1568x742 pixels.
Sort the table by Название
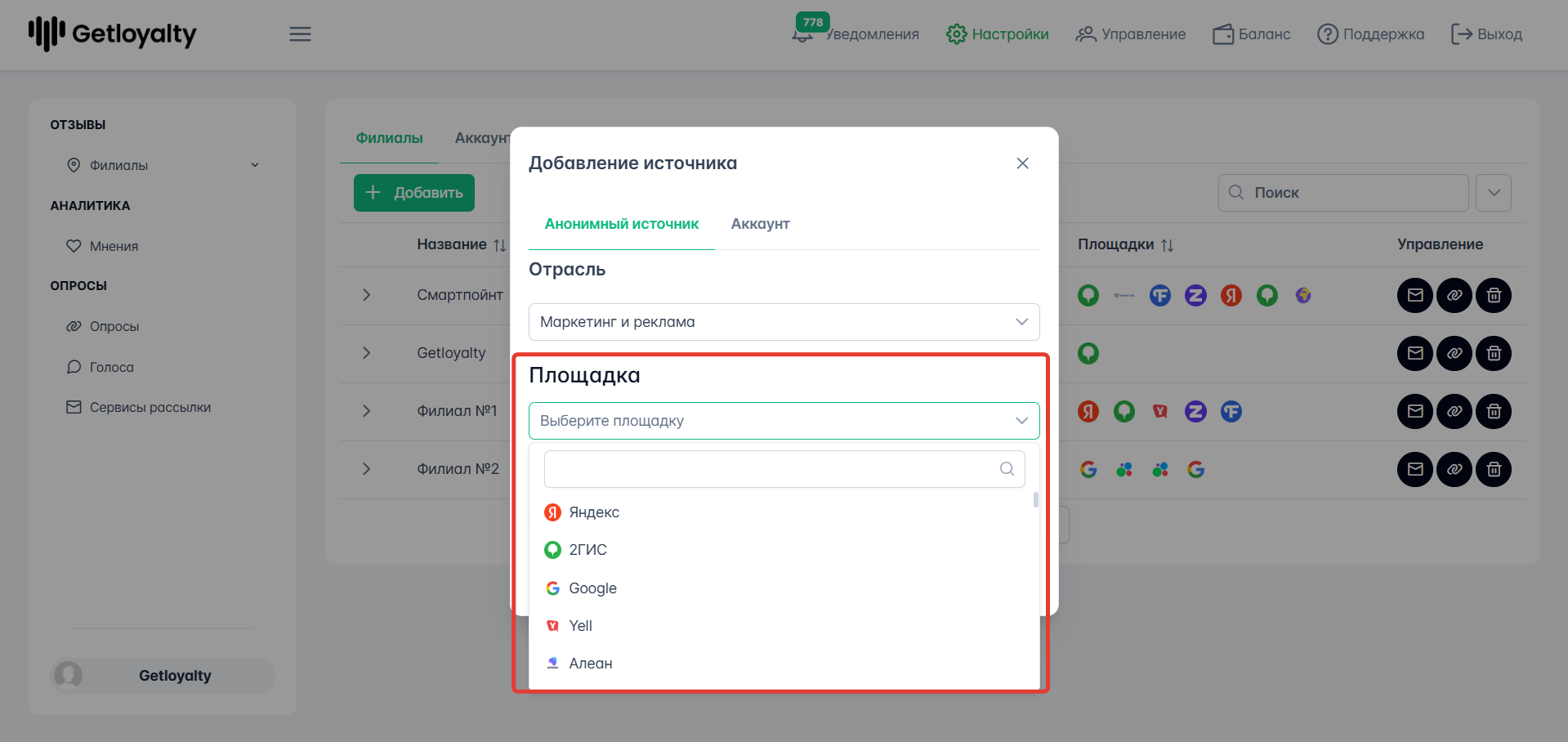(499, 245)
